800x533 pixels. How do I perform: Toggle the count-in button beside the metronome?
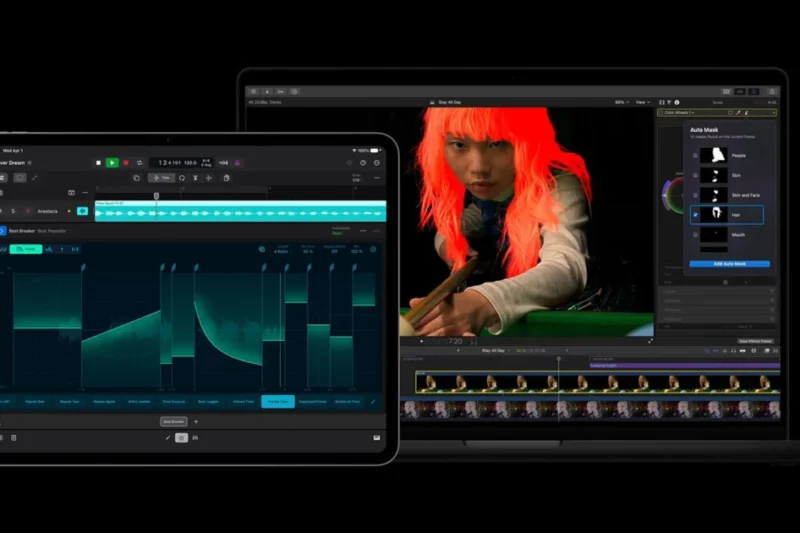coord(223,163)
